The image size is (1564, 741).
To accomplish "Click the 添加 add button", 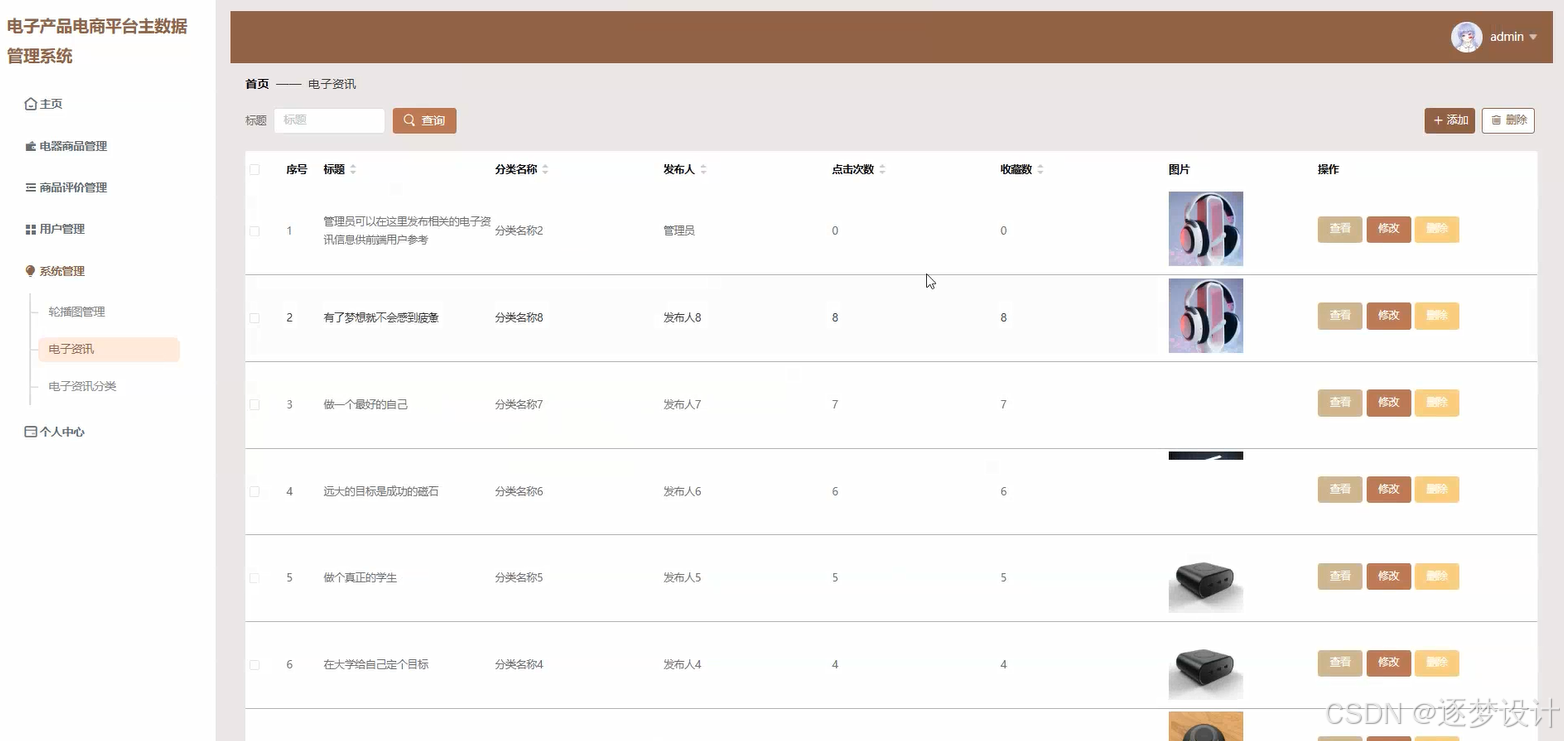I will coord(1450,120).
